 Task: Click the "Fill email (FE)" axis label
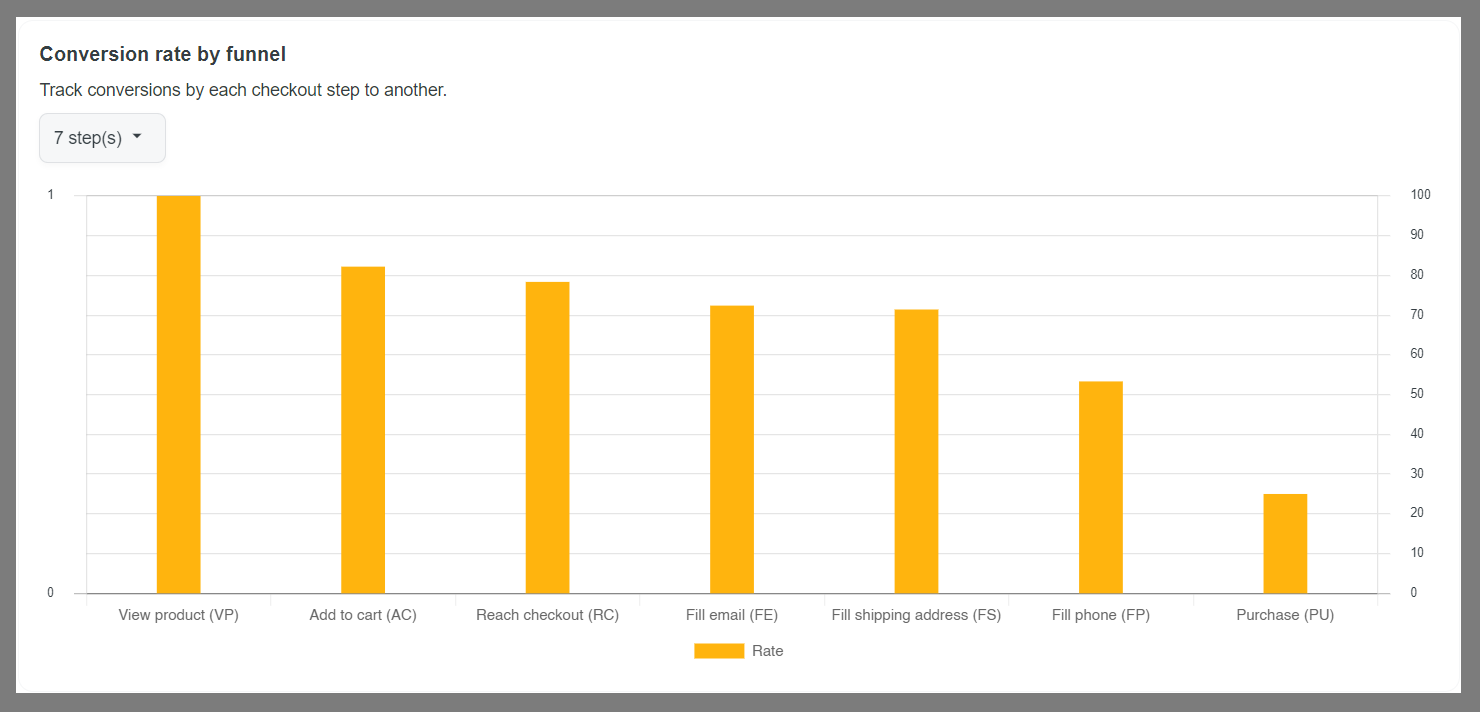coord(732,615)
